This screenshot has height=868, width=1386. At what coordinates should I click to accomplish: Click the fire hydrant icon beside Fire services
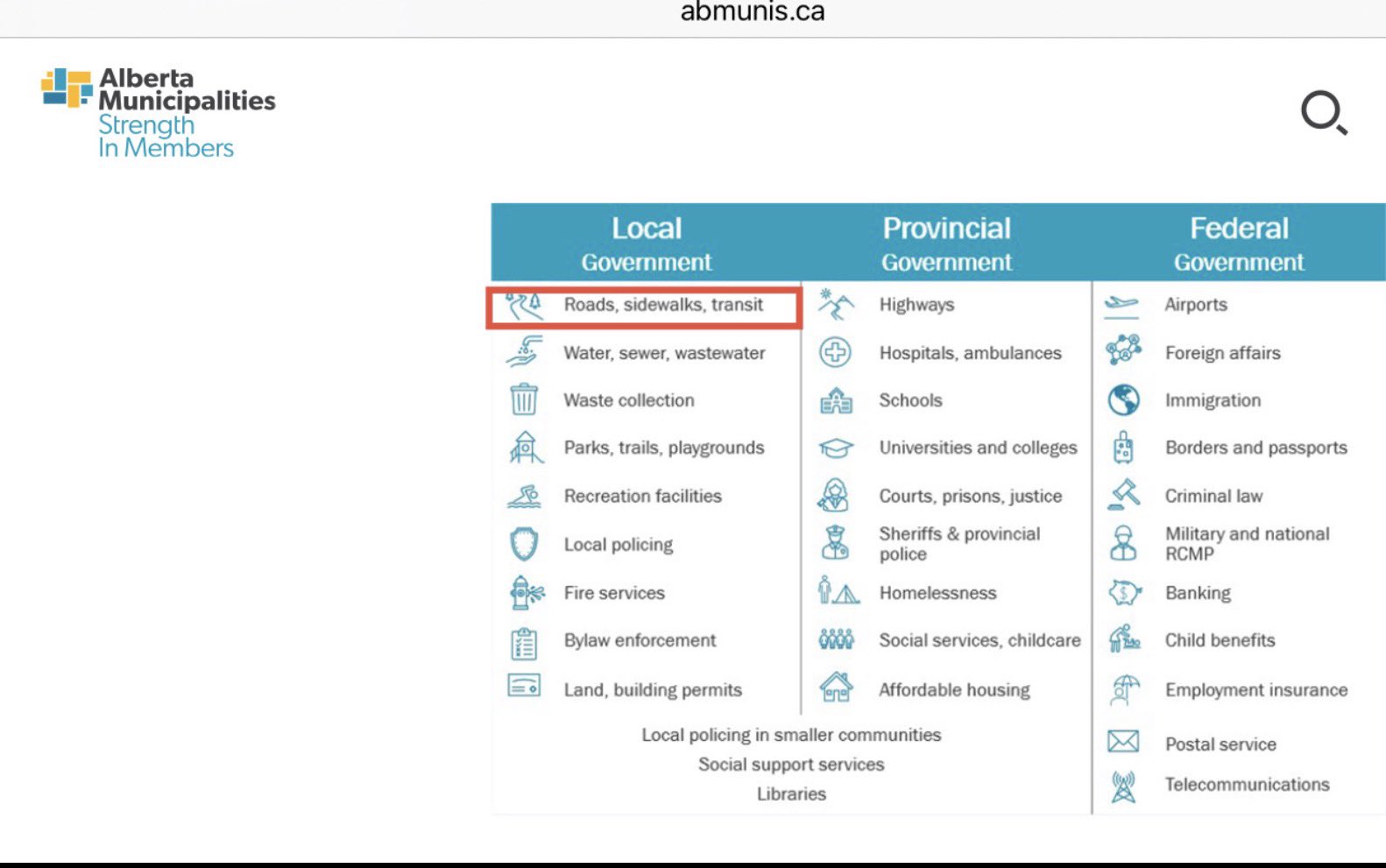pos(525,593)
